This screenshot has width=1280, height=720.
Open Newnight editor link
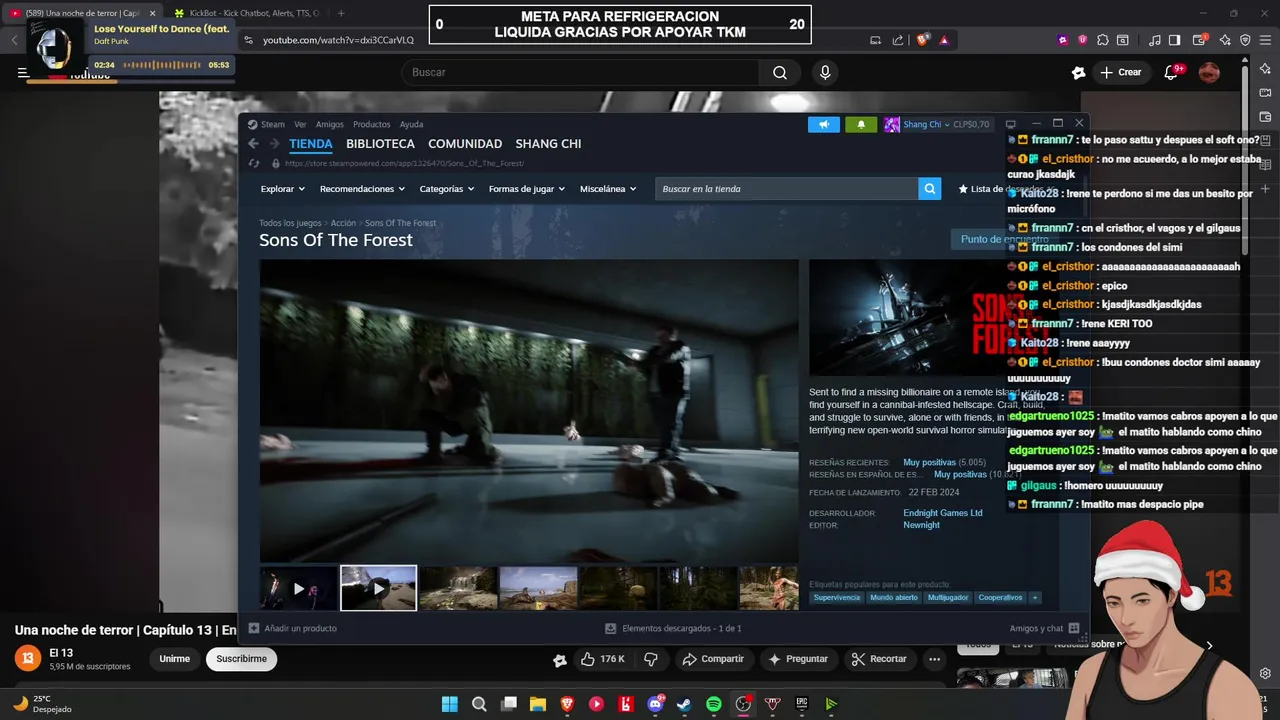pos(921,525)
